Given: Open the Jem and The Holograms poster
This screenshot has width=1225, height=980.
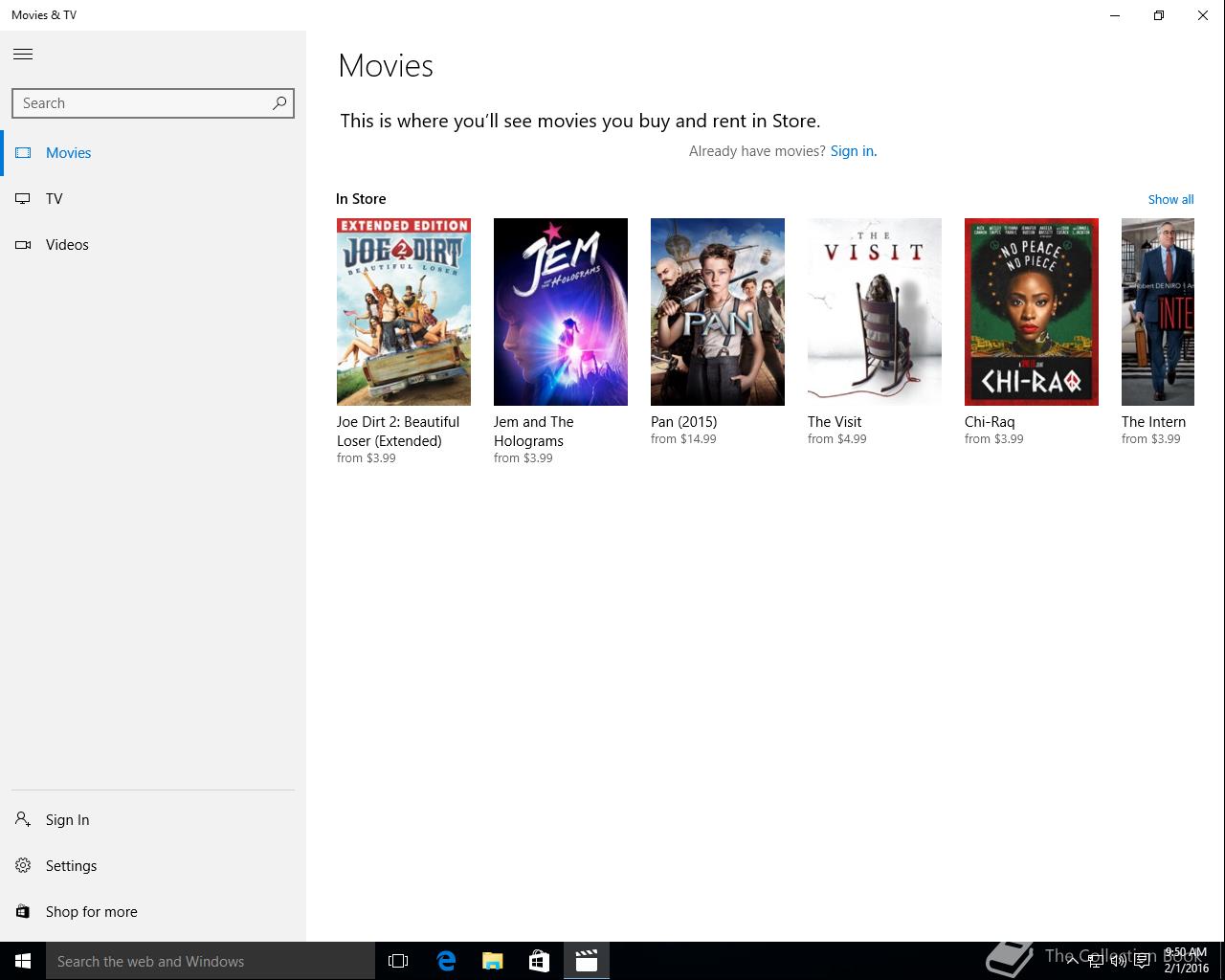Looking at the screenshot, I should pyautogui.click(x=561, y=312).
